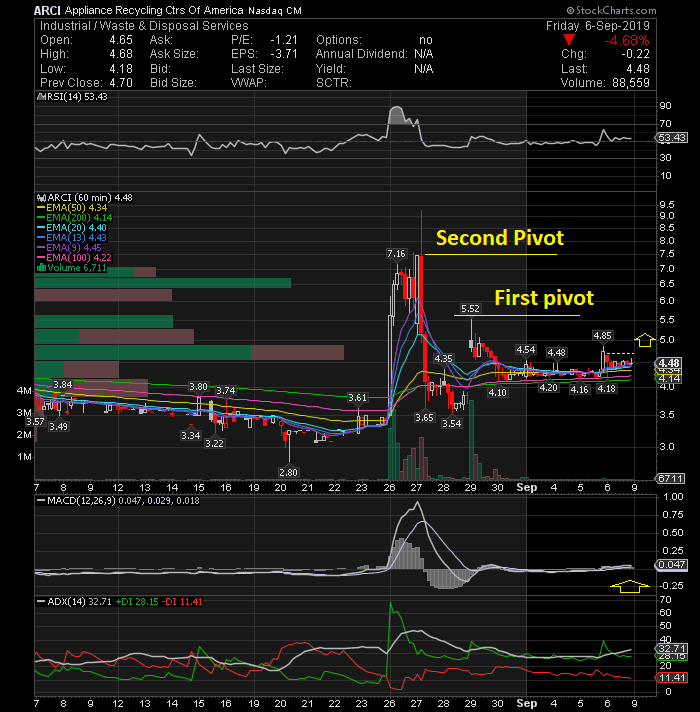Click the 3.34 price low label
Screen dimensions: 700x712
[191, 435]
